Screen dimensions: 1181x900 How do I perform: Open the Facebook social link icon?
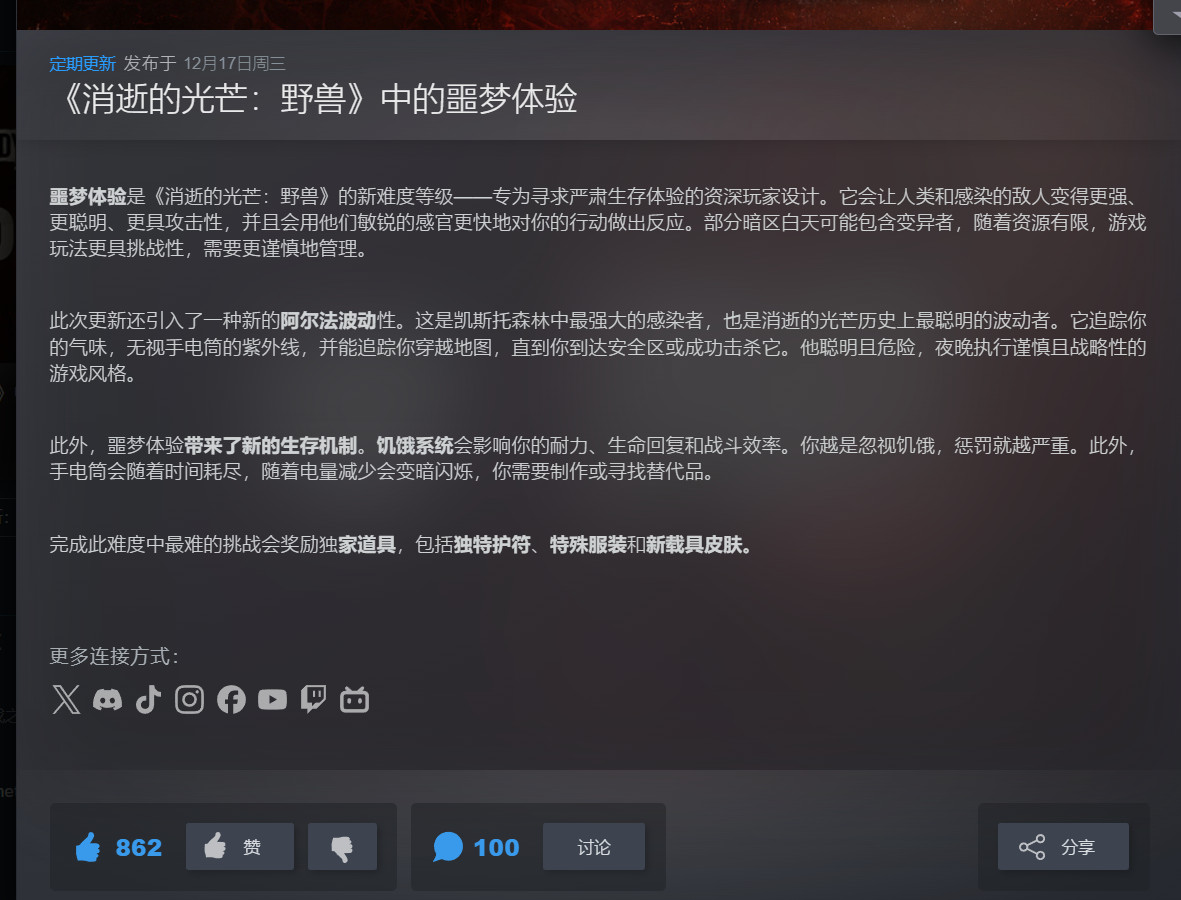pos(231,700)
